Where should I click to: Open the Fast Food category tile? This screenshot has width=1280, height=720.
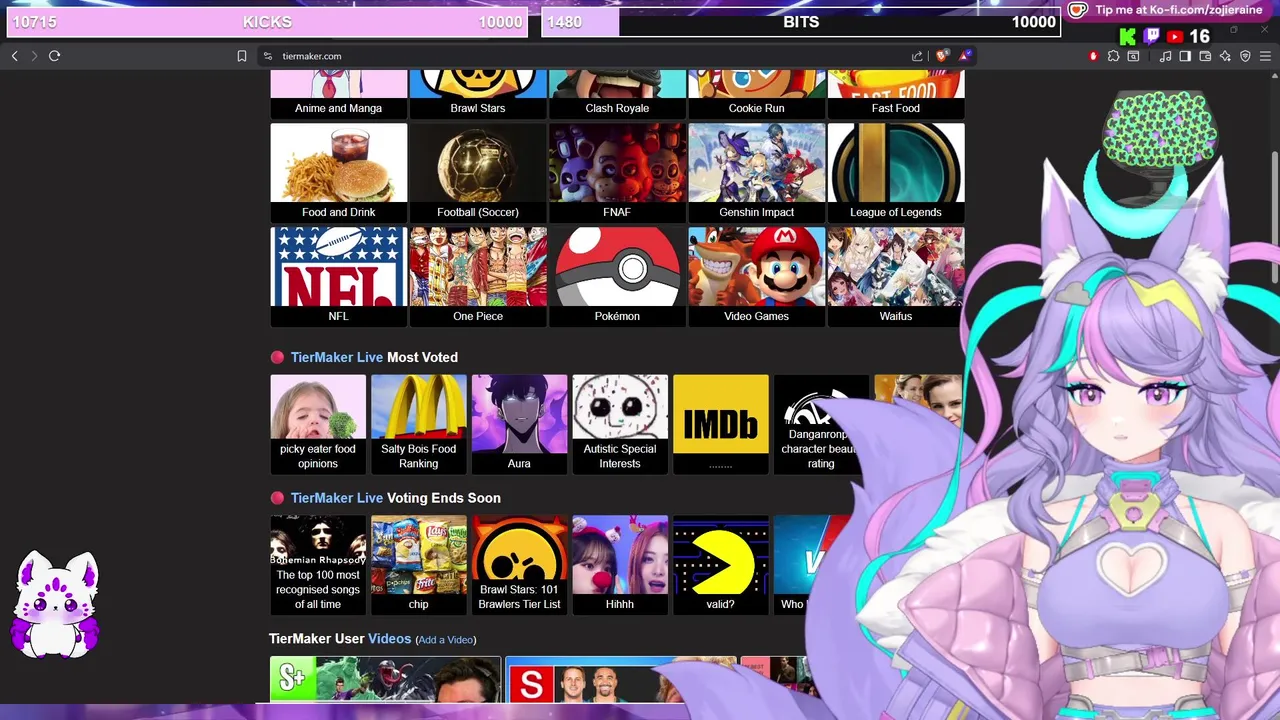[x=896, y=94]
